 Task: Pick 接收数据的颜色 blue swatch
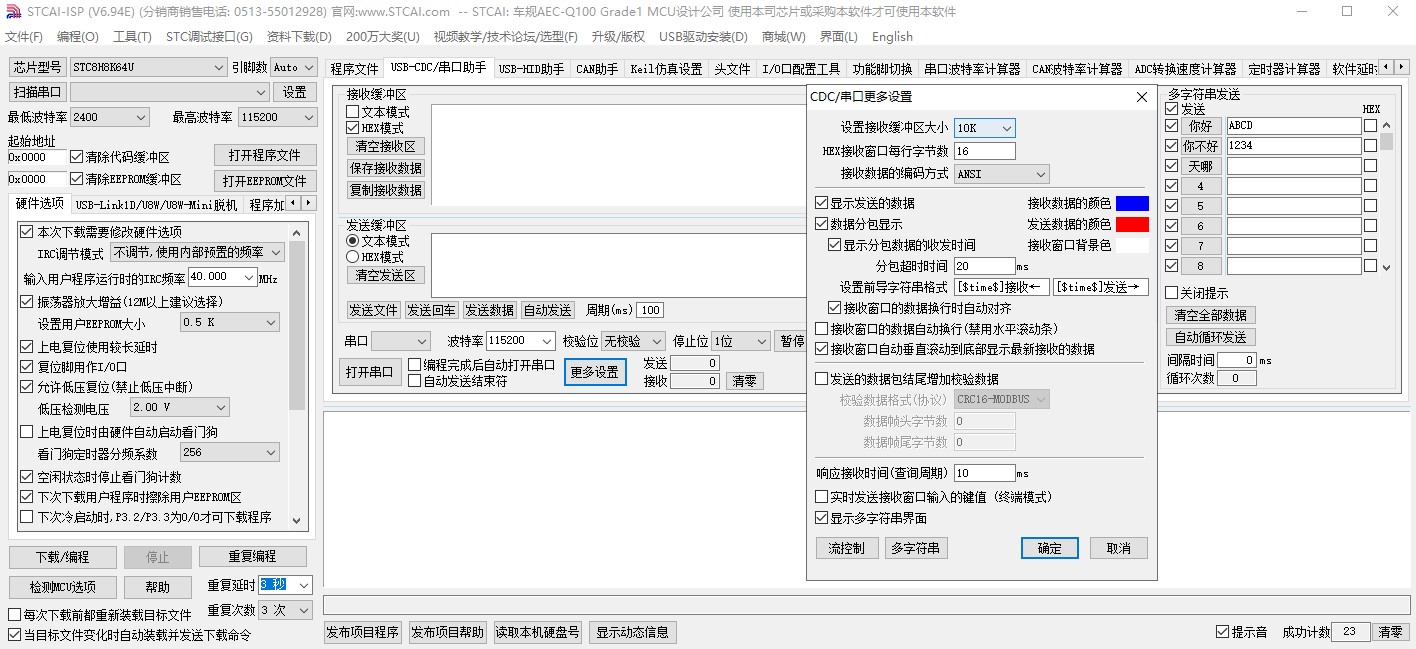pyautogui.click(x=1132, y=203)
